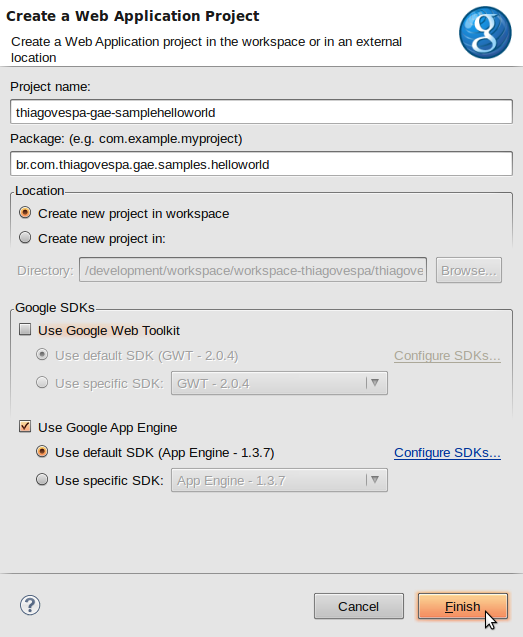The height and width of the screenshot is (637, 523).
Task: Click the Cancel button
Action: [x=359, y=606]
